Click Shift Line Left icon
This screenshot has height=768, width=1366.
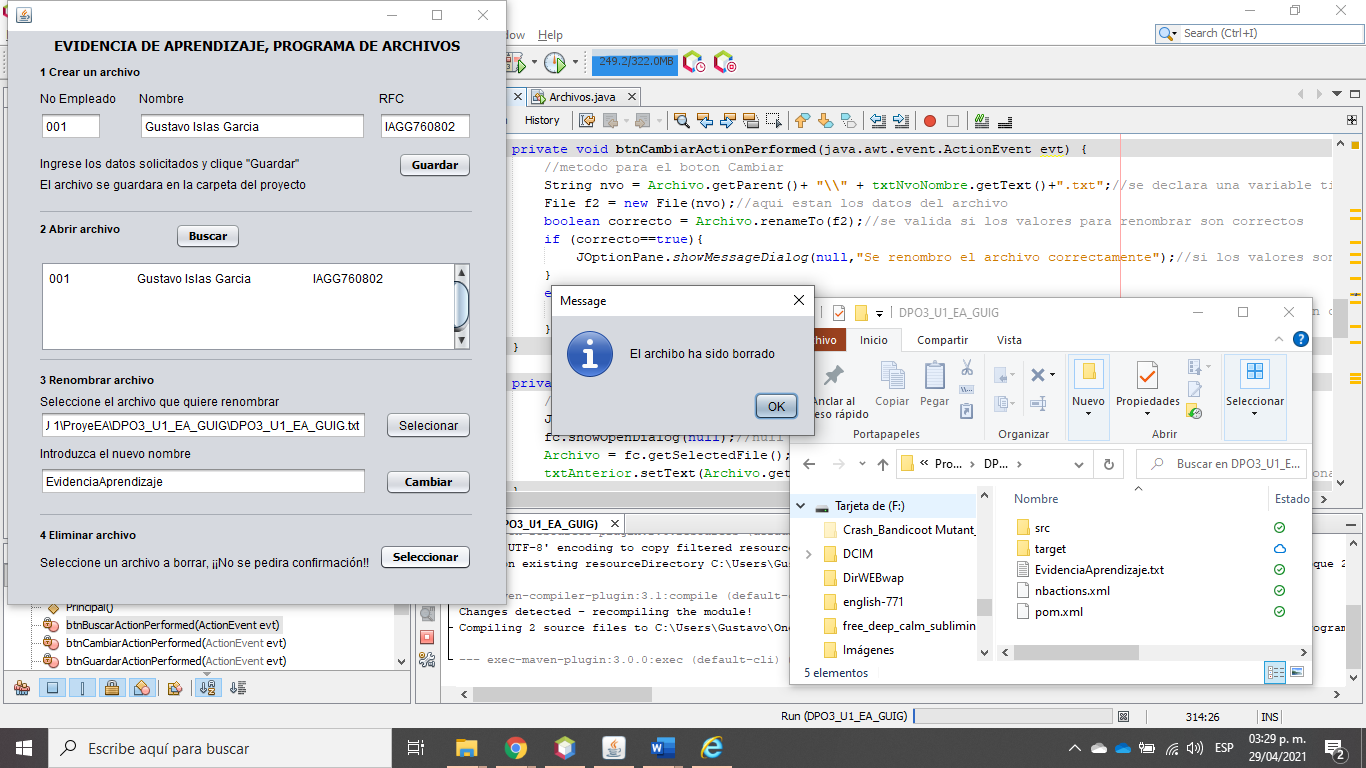pyautogui.click(x=878, y=121)
